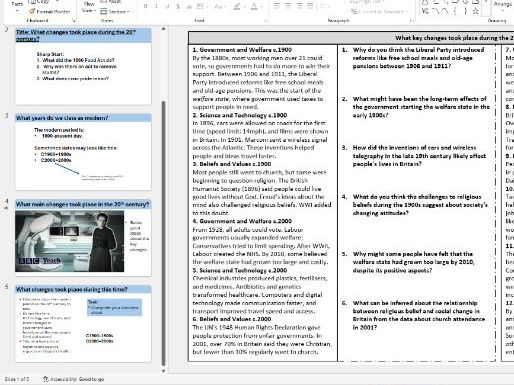This screenshot has width=514, height=385.
Task: Select slide 2 thumbnail with Sharp Start
Action: pos(83,66)
